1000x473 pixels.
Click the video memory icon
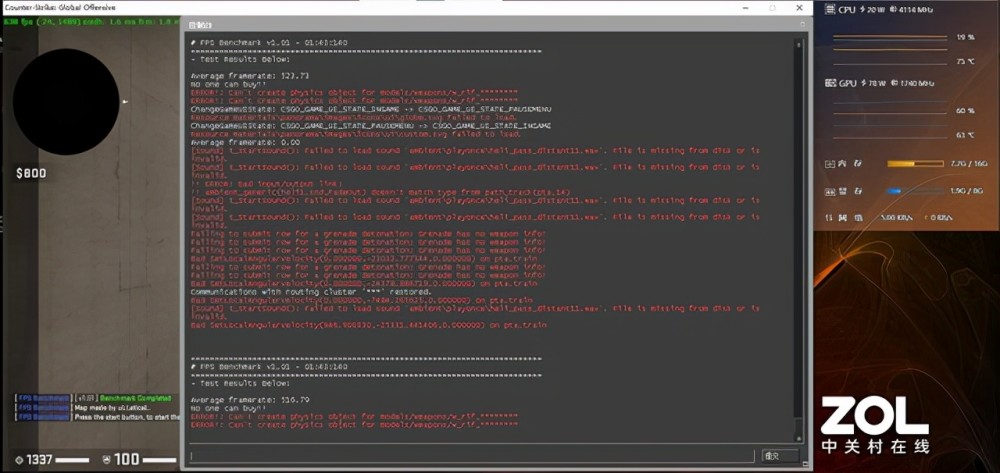[830, 191]
